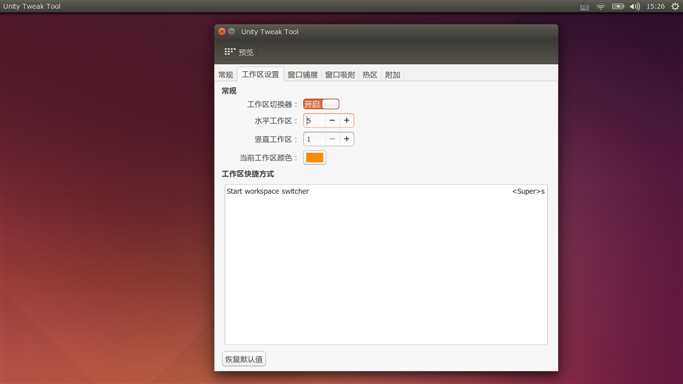Viewport: 683px width, 384px height.
Task: Open the orange current workspace color picker
Action: pyautogui.click(x=314, y=158)
